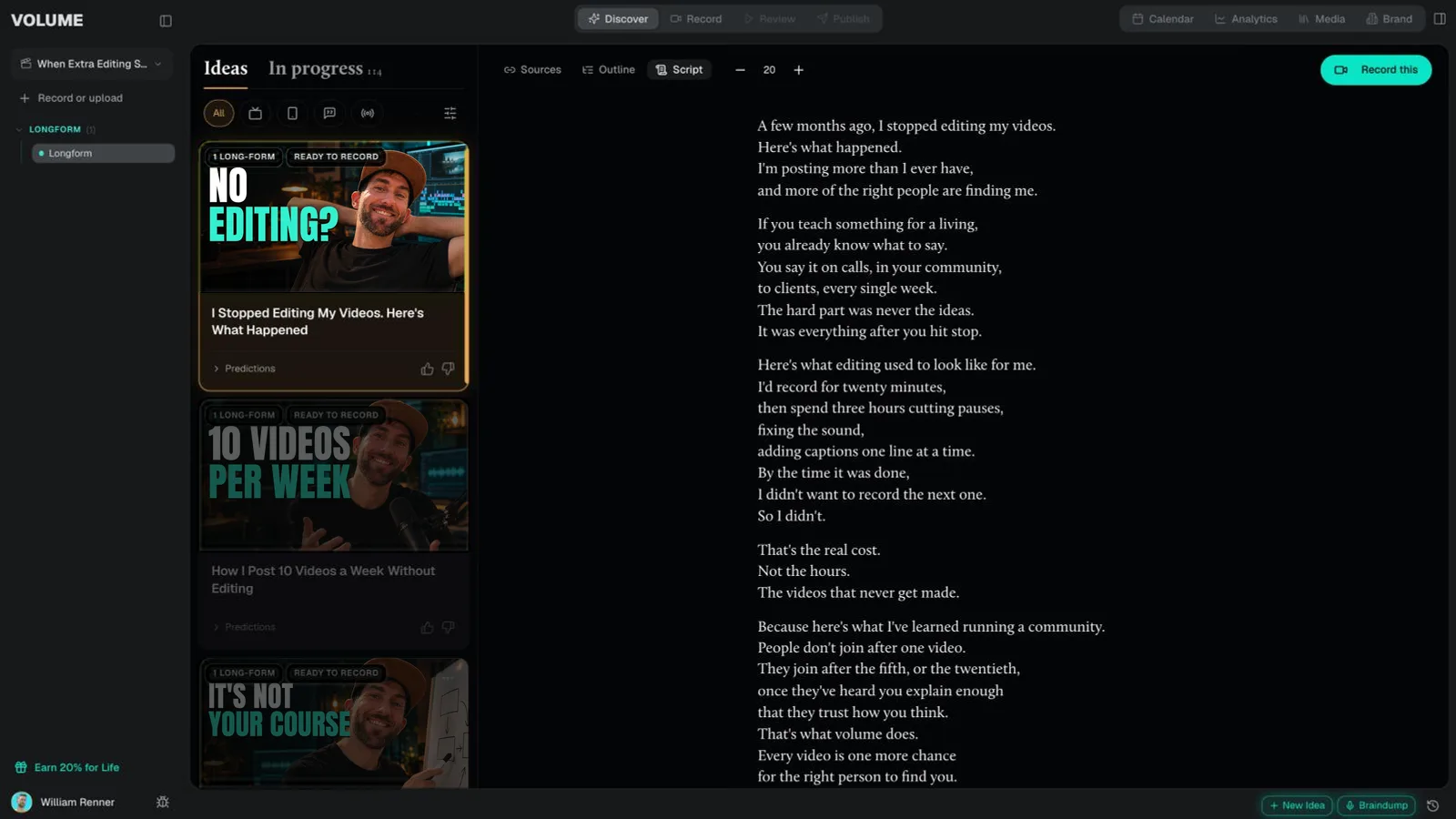The width and height of the screenshot is (1456, 819).
Task: Switch to the Discover stage tab
Action: click(618, 18)
